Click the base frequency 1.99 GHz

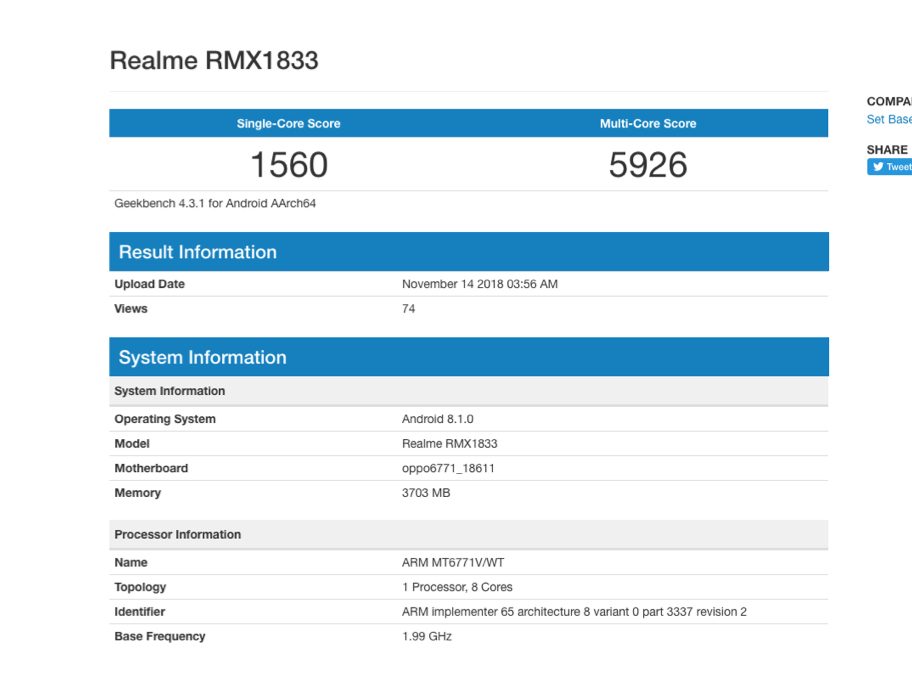pyautogui.click(x=427, y=636)
